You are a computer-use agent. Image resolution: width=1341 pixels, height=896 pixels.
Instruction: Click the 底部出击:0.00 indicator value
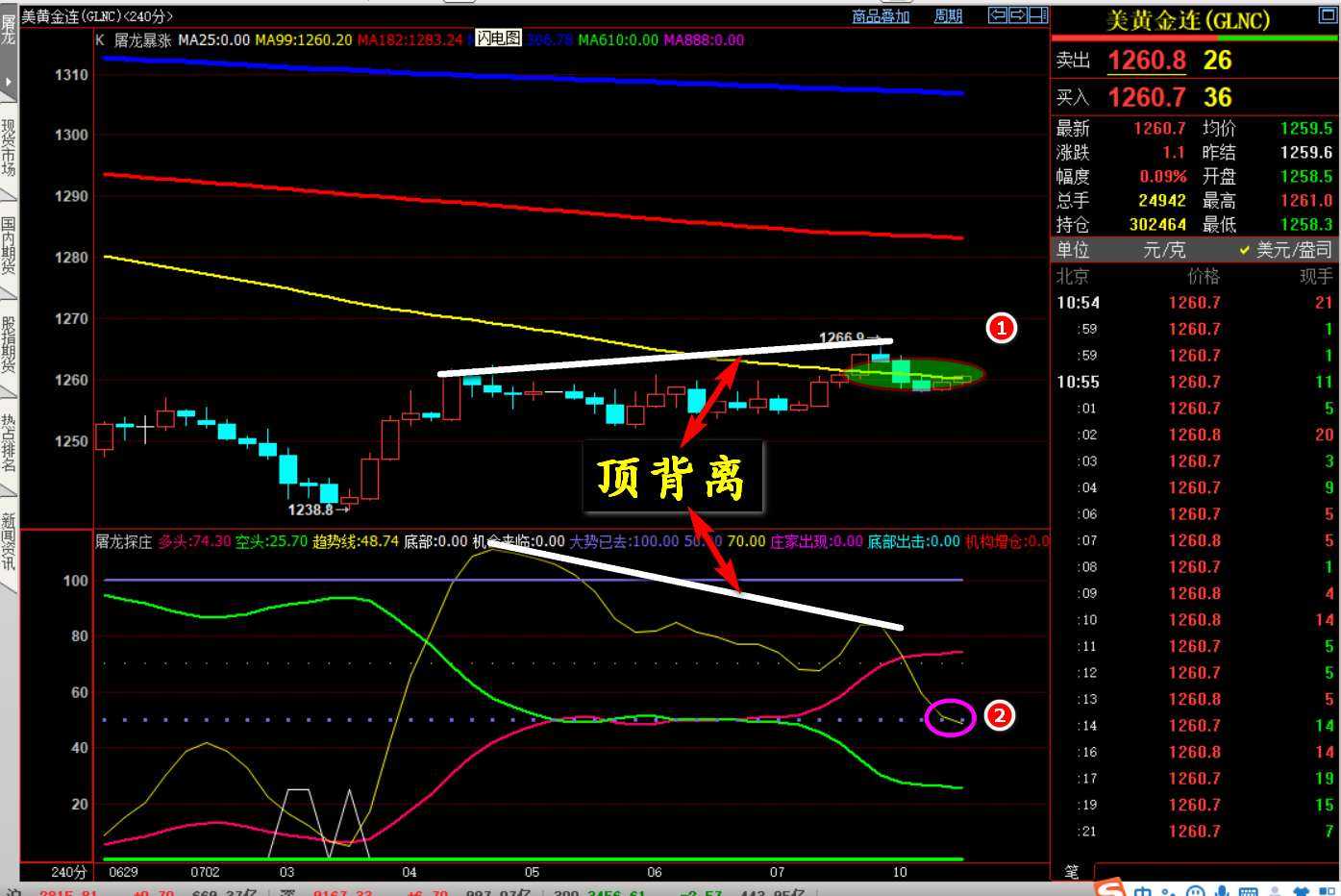click(x=914, y=541)
